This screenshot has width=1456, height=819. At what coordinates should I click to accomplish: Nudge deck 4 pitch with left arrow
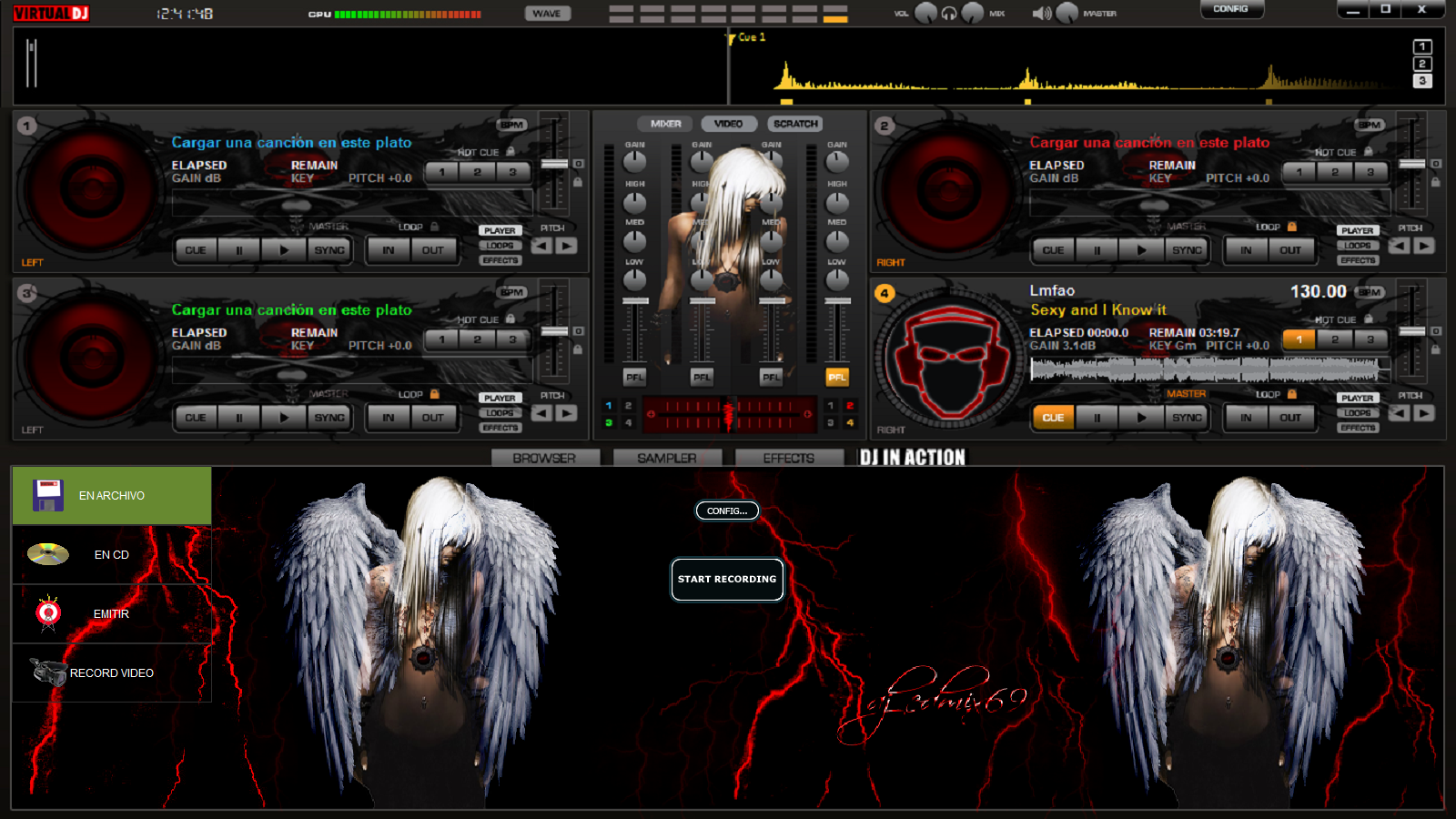(x=1399, y=413)
